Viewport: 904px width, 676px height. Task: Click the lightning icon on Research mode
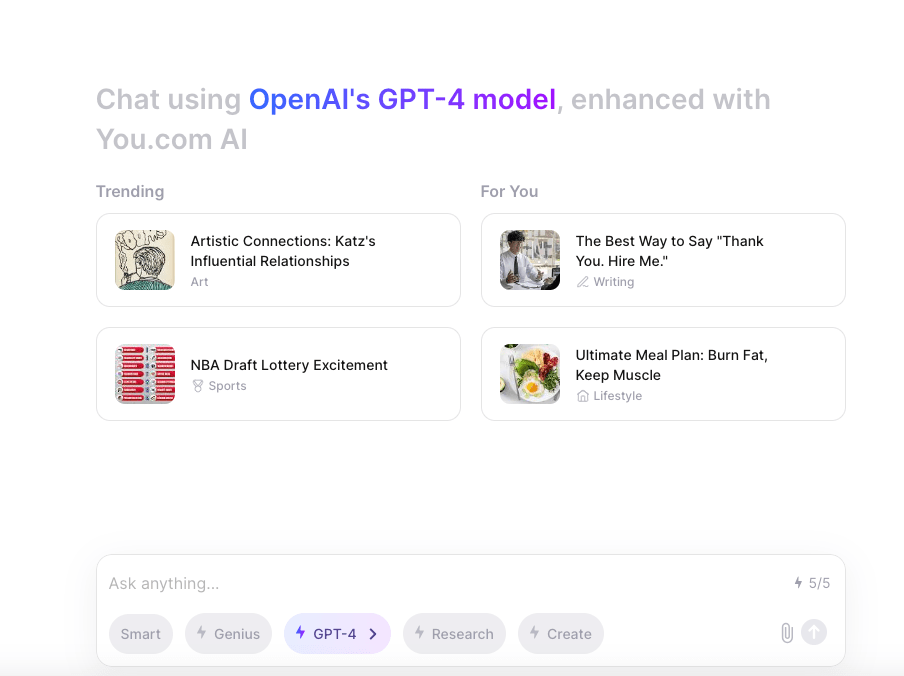[420, 633]
